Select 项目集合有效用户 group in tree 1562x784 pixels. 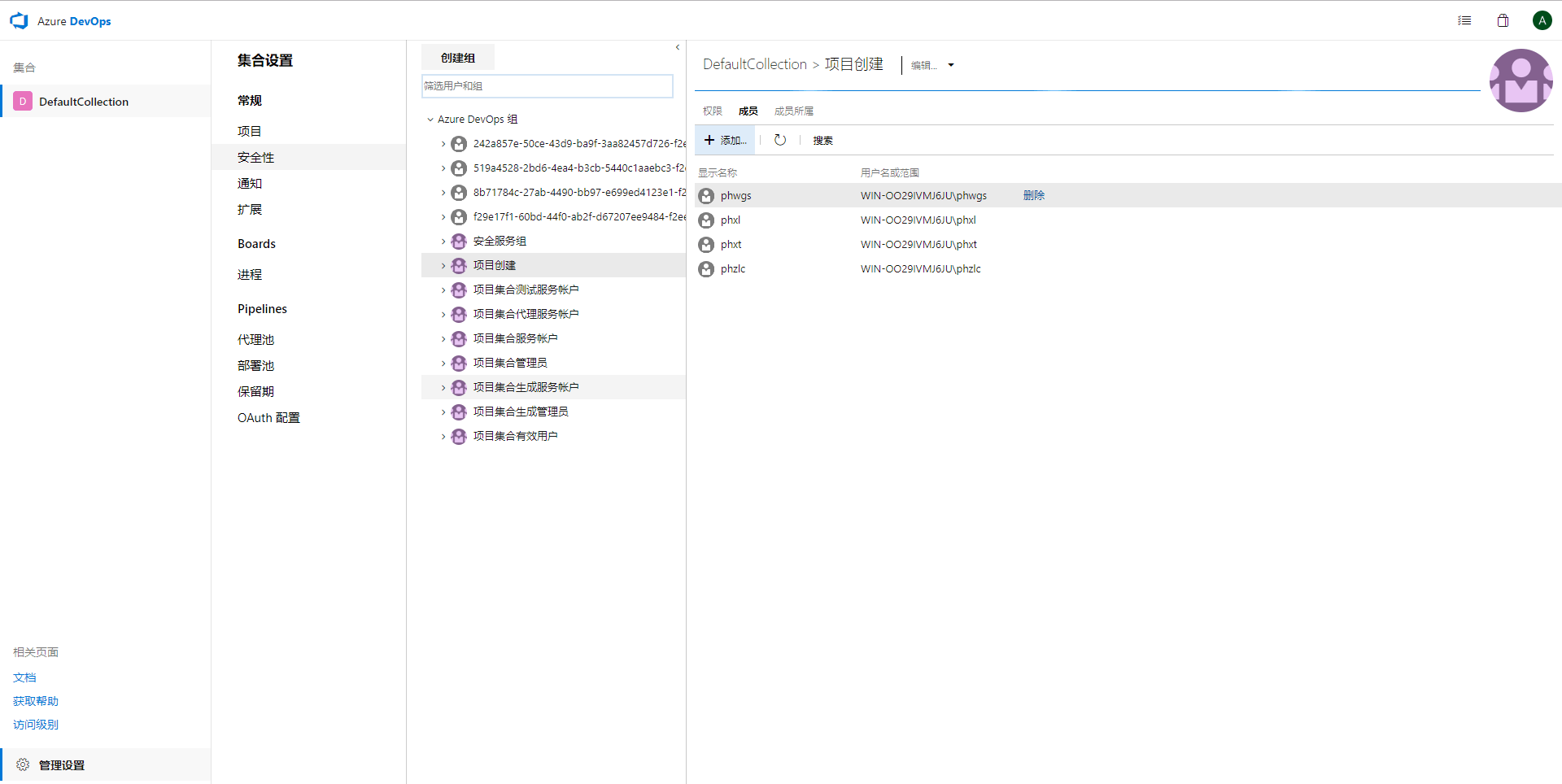click(515, 436)
